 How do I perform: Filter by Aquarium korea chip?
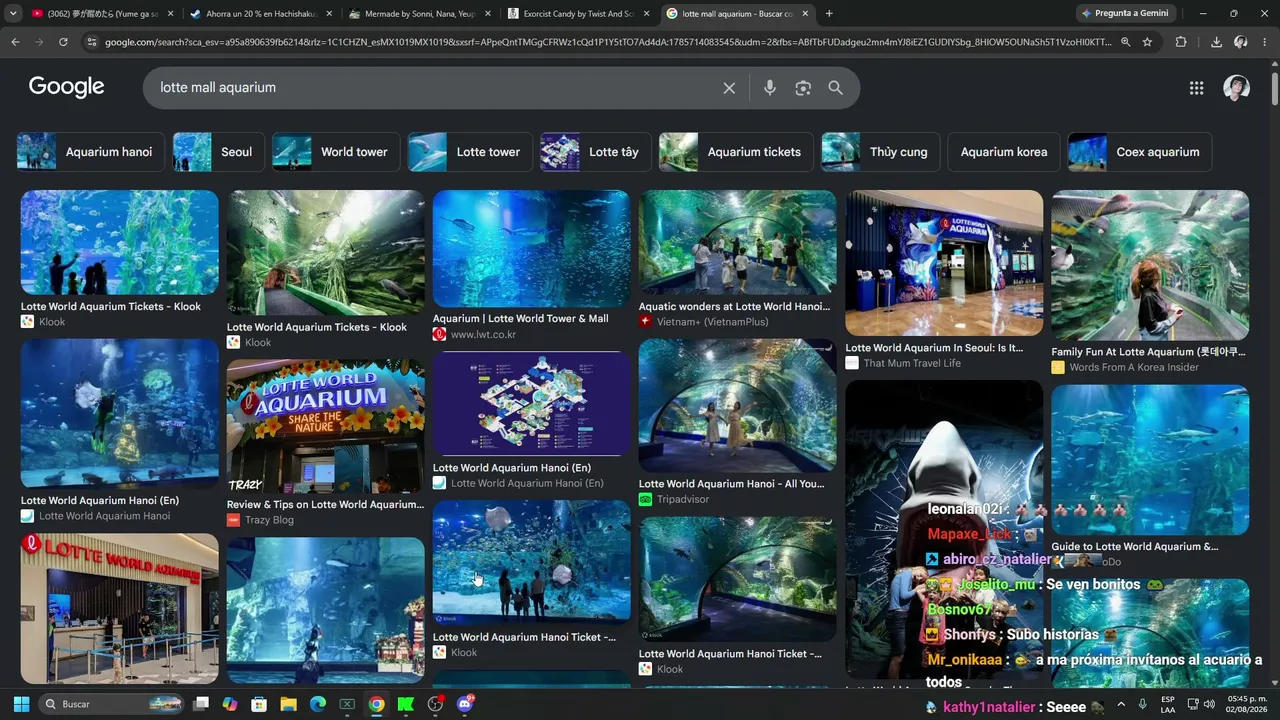[1003, 152]
